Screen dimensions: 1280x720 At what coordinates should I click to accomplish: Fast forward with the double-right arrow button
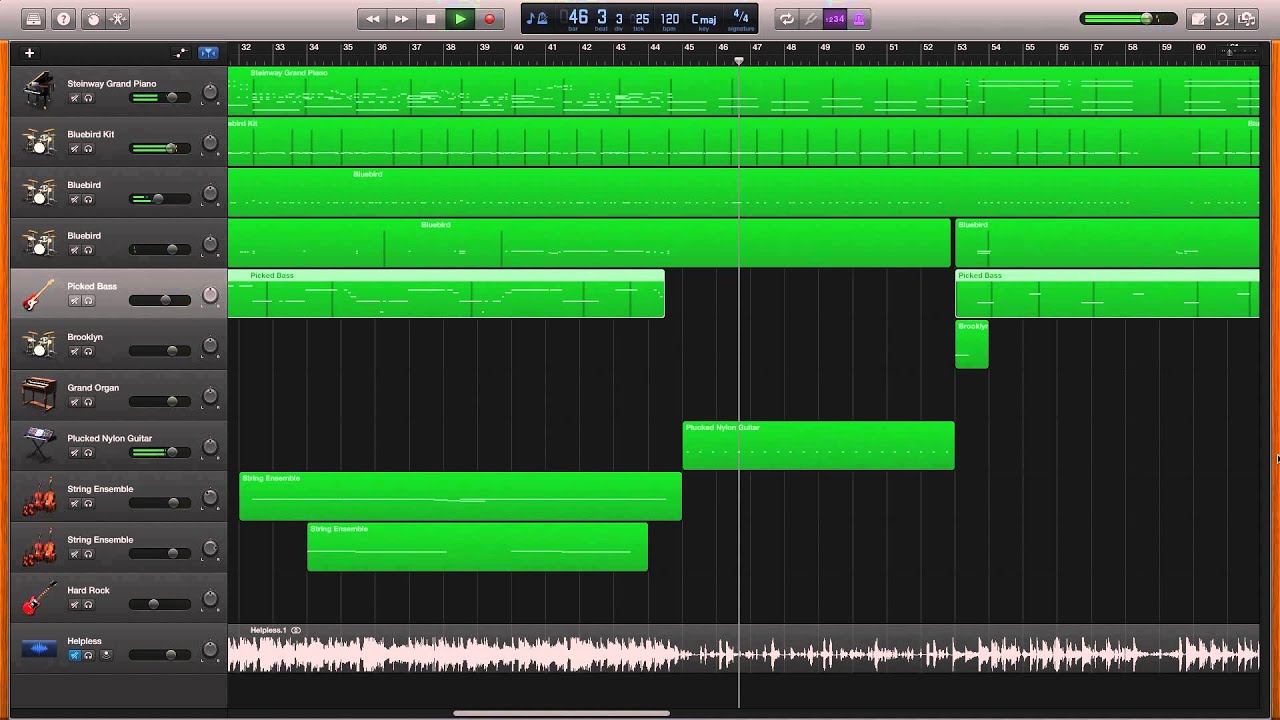401,19
